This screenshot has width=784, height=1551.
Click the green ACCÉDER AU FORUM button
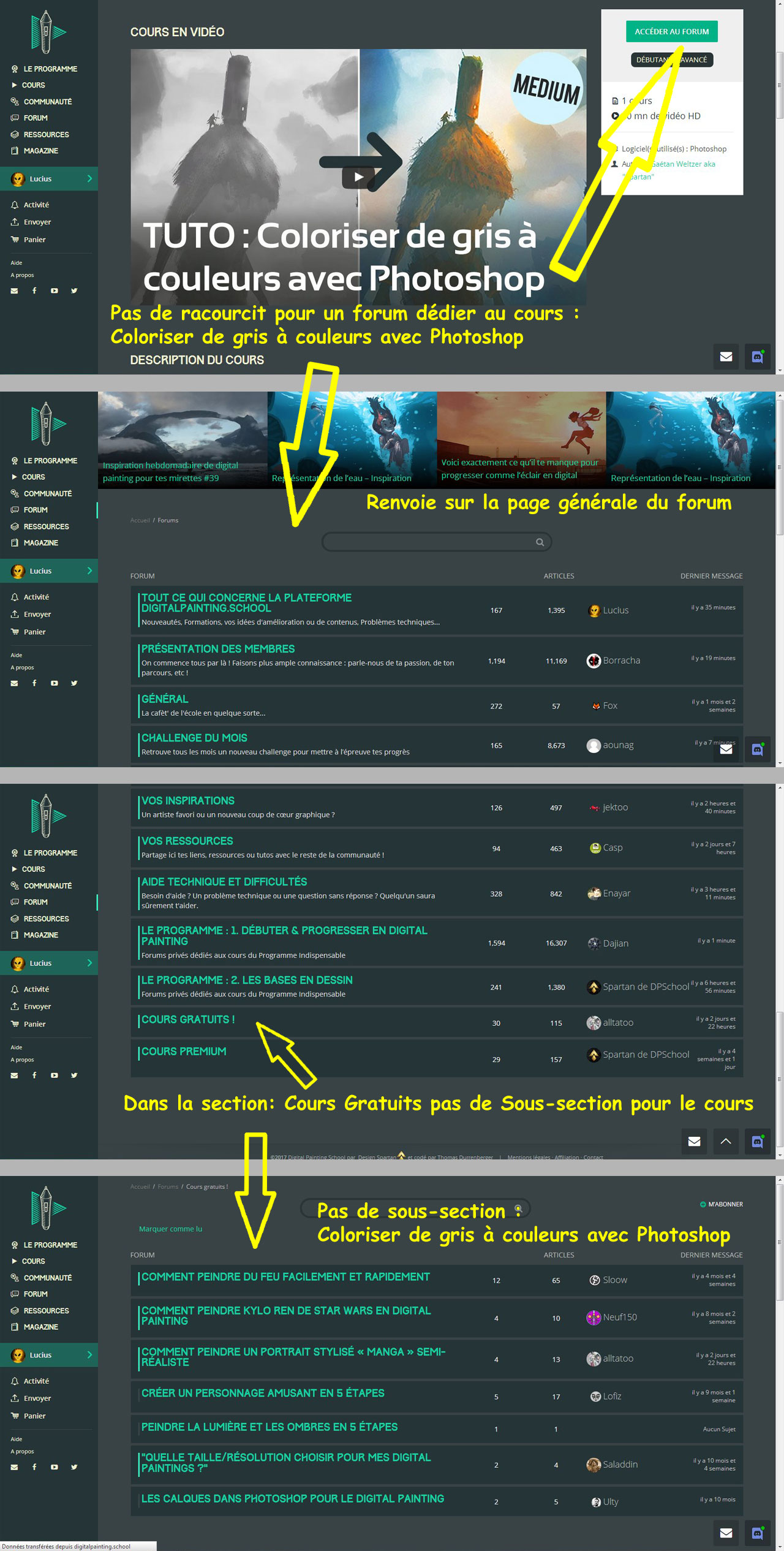click(x=671, y=31)
